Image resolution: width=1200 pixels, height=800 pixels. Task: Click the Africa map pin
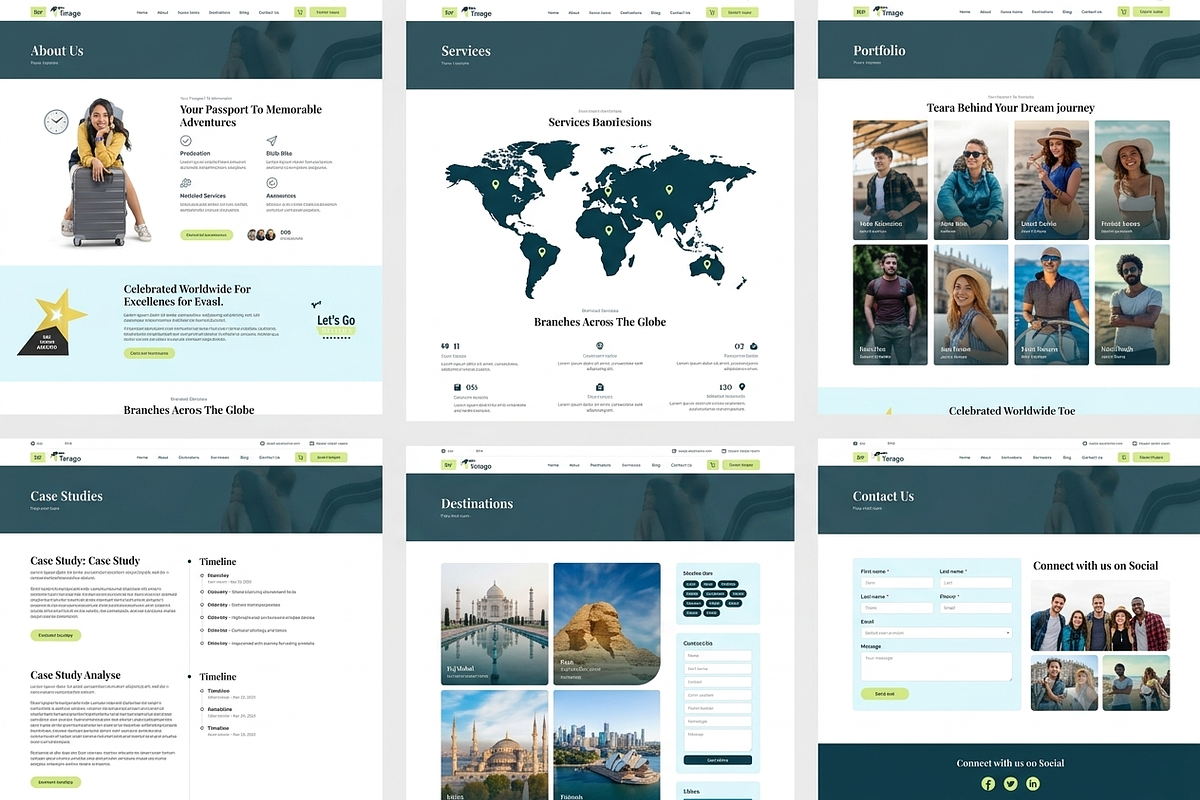pyautogui.click(x=609, y=230)
